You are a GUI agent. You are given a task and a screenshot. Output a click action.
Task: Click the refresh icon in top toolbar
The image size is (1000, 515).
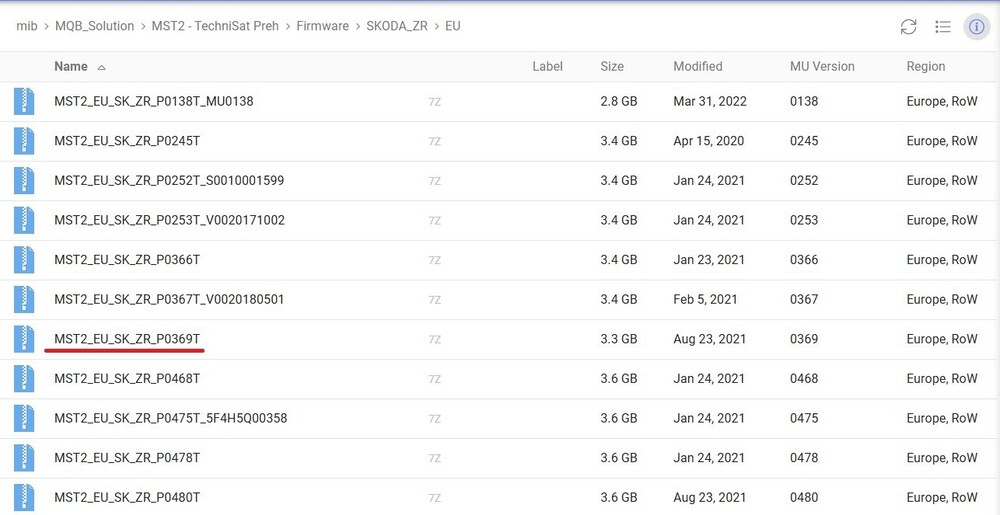[x=908, y=27]
